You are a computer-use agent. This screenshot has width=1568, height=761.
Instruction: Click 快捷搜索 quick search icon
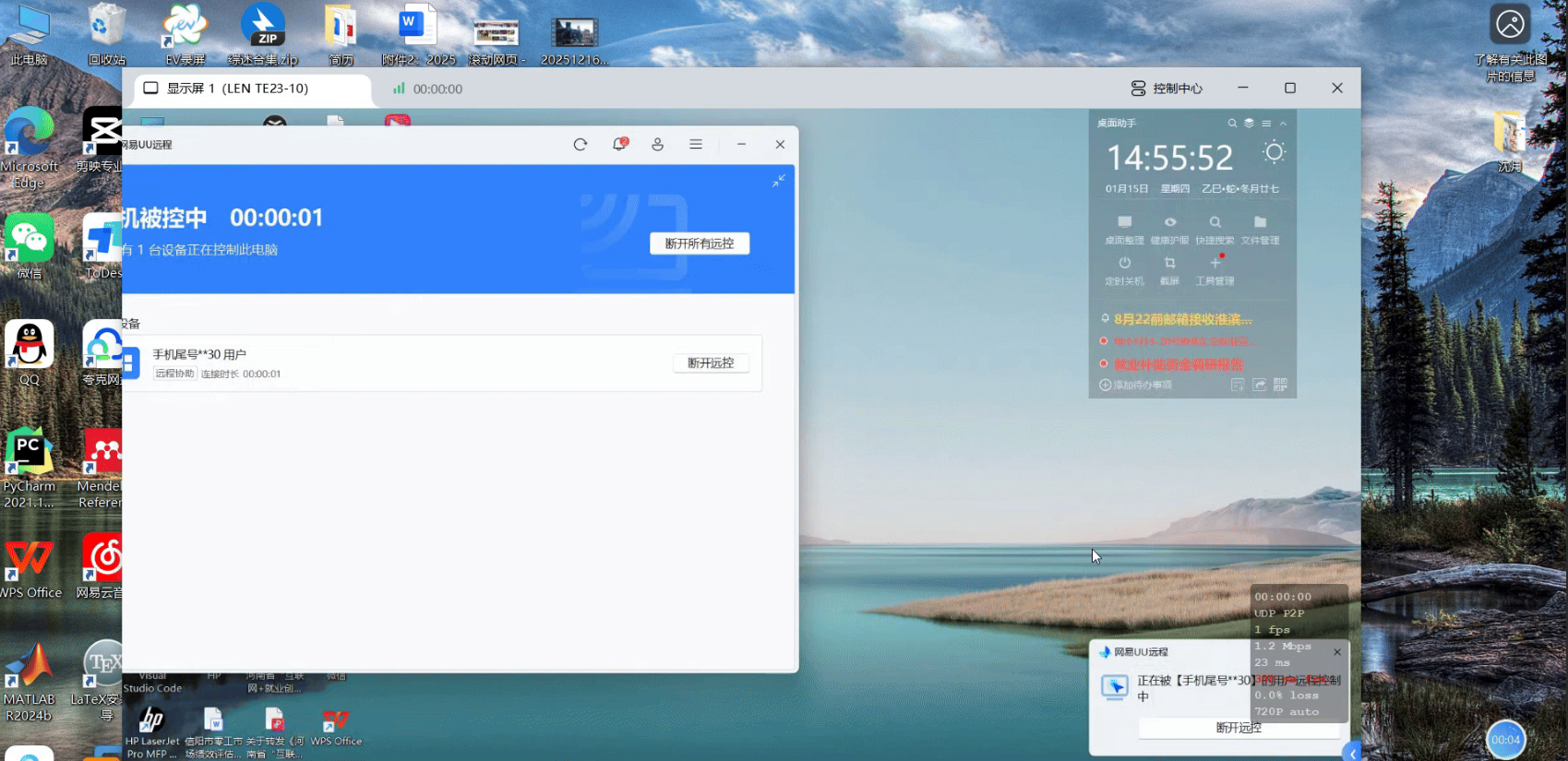(x=1215, y=222)
